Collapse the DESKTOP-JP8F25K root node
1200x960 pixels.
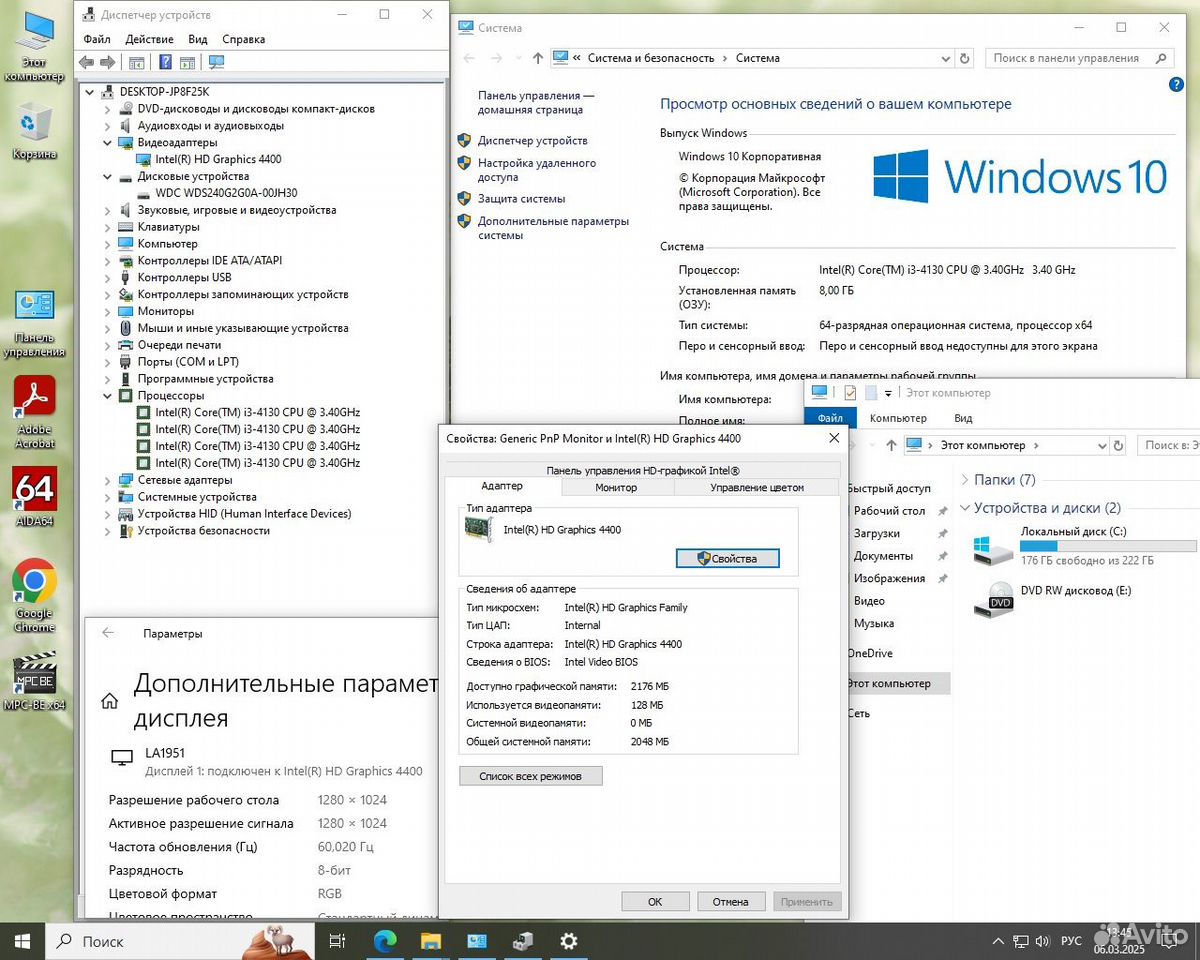[x=91, y=92]
